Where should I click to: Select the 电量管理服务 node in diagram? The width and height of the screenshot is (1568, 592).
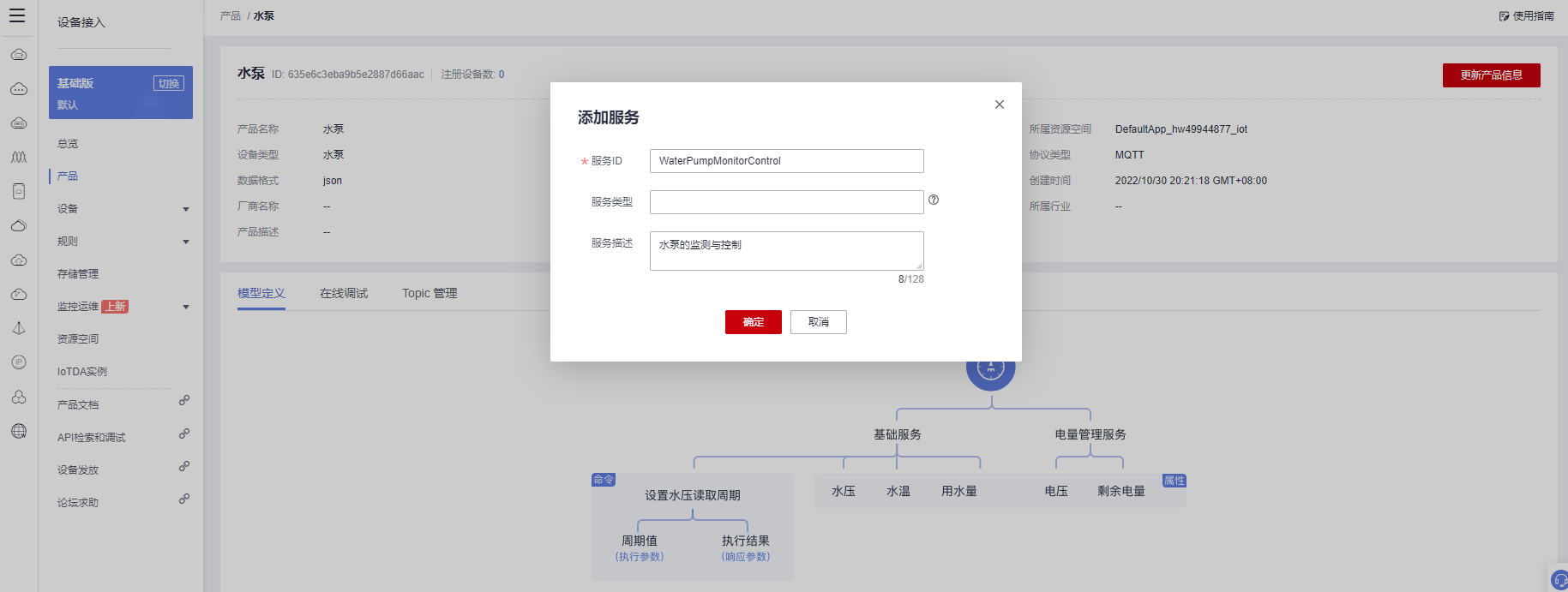pyautogui.click(x=1090, y=434)
